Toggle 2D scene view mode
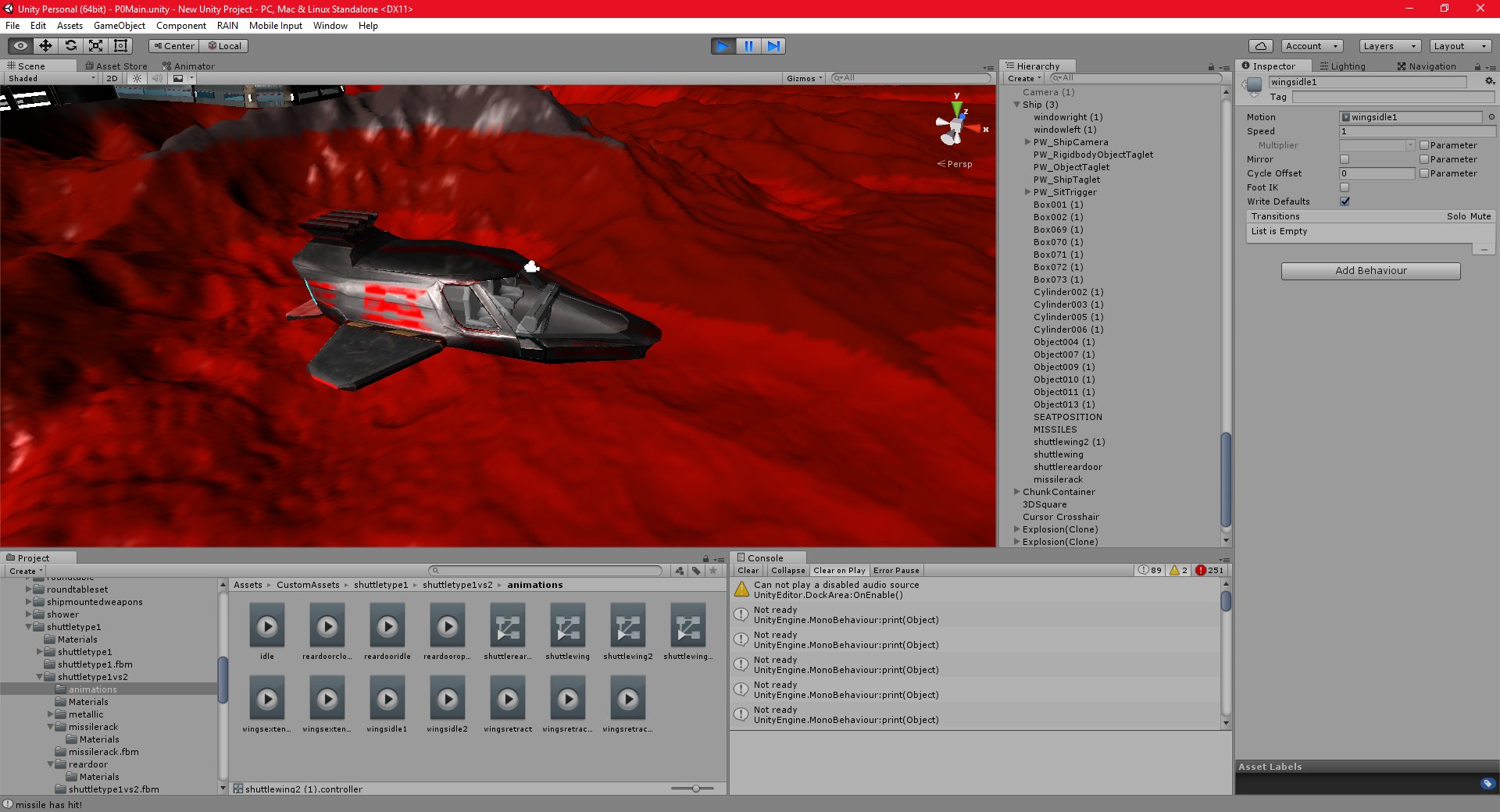 coord(112,78)
